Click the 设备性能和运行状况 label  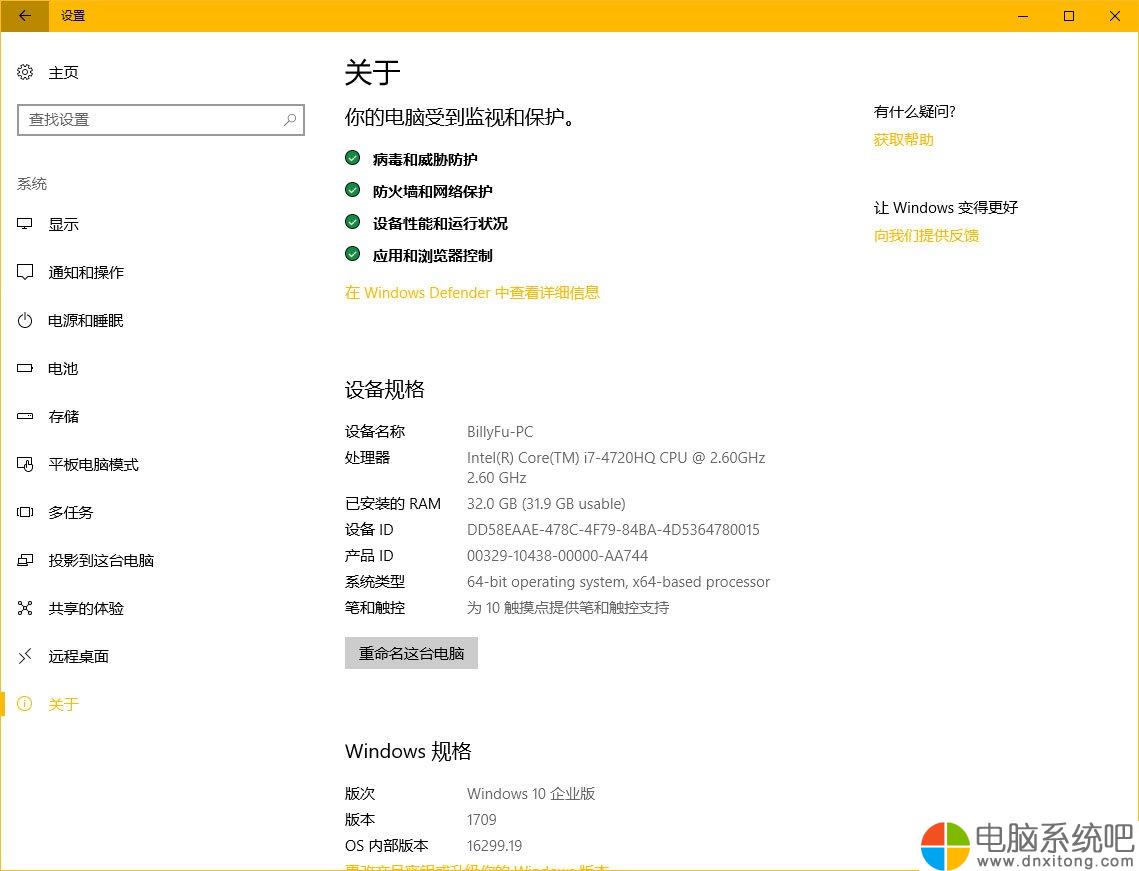[x=440, y=223]
